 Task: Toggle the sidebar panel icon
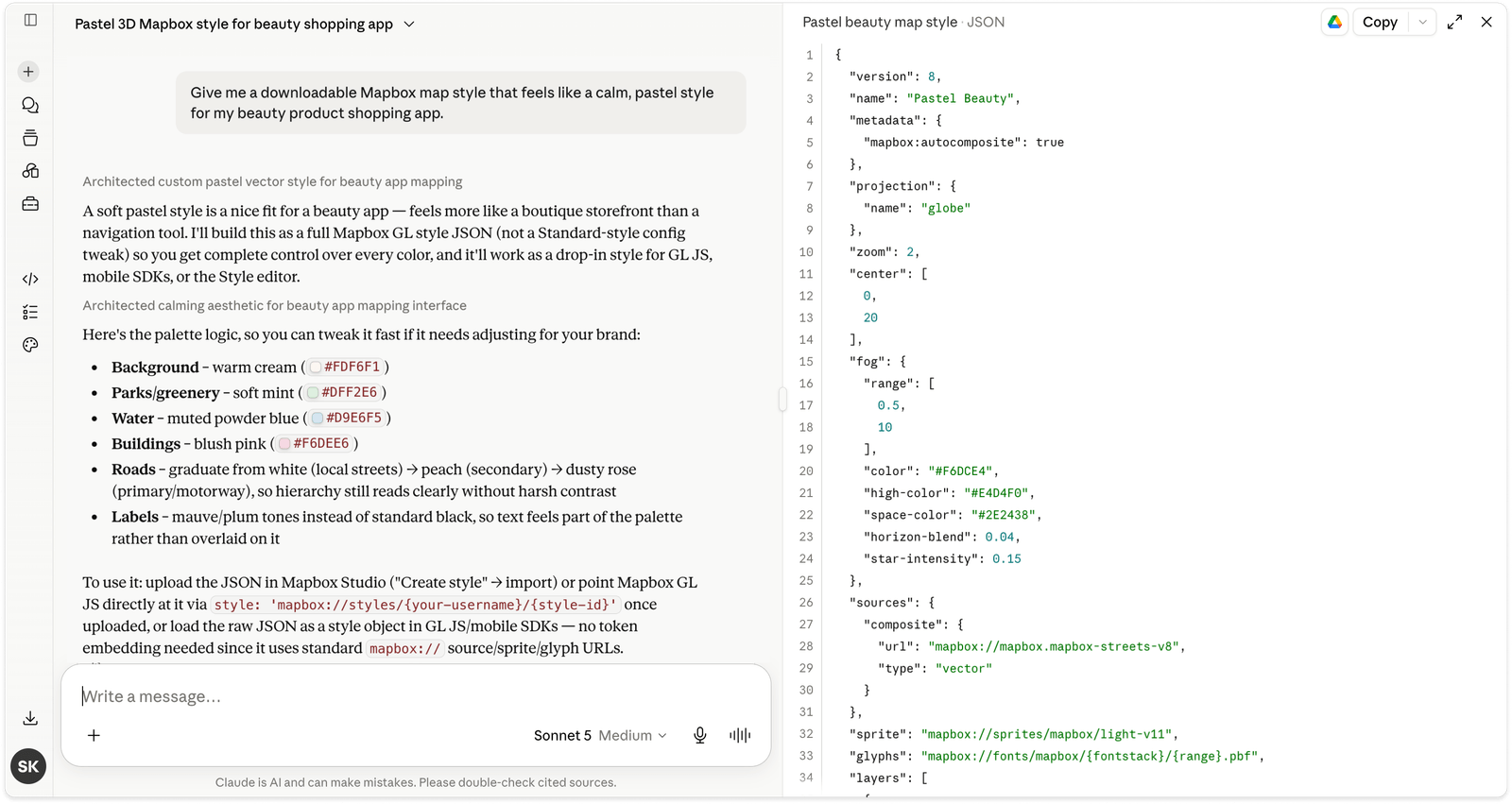30,20
